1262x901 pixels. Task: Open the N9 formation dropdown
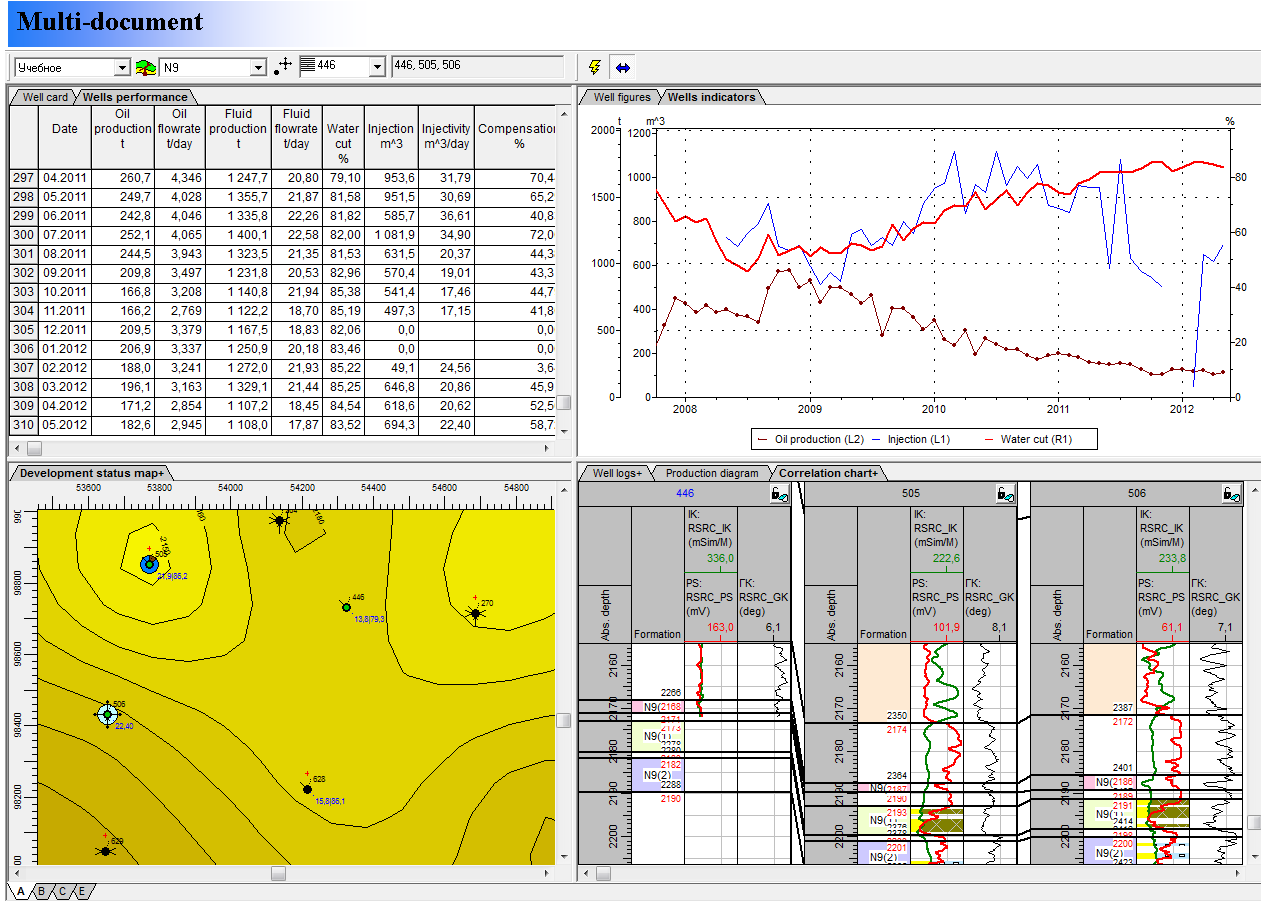click(x=259, y=67)
